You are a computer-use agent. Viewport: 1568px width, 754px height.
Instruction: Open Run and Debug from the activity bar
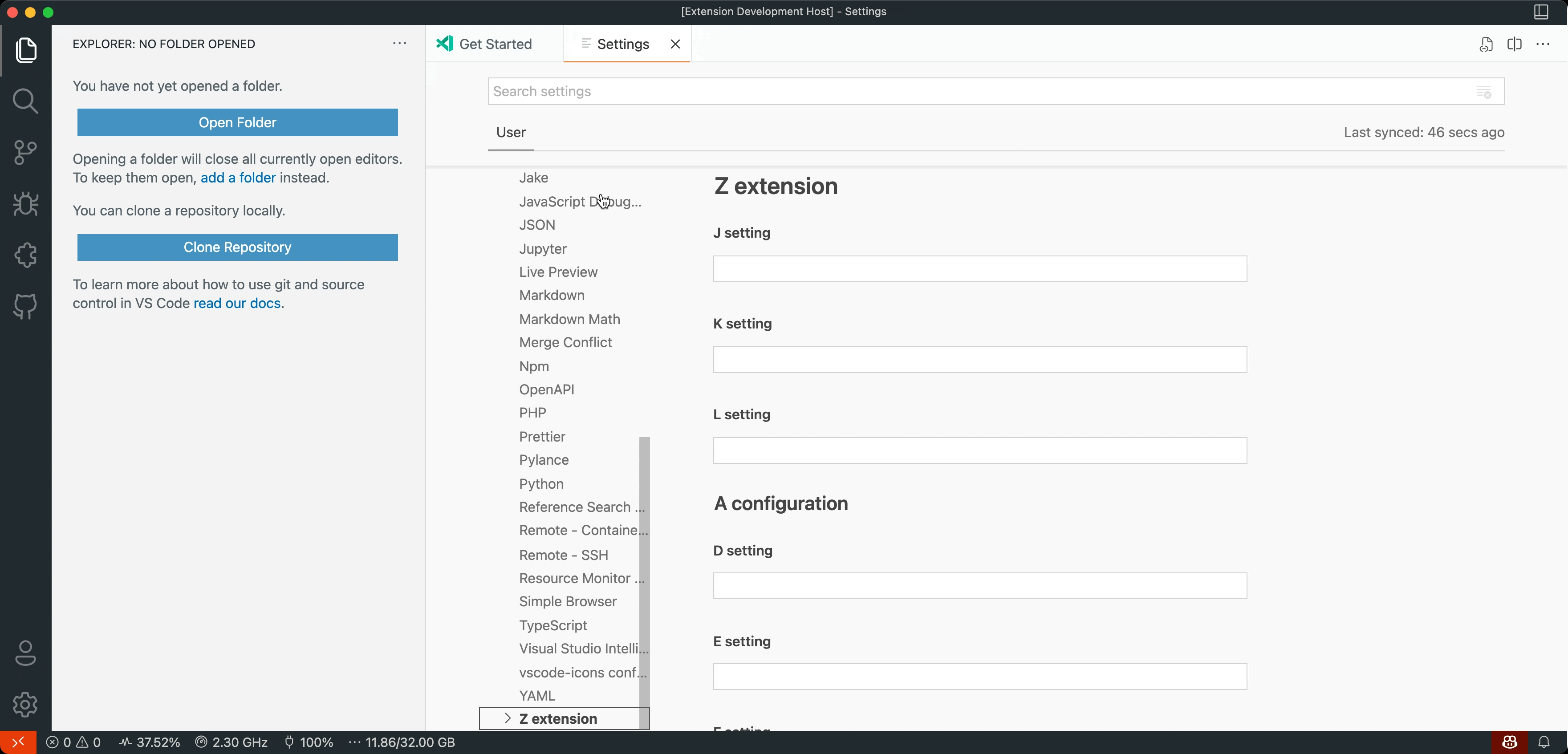pyautogui.click(x=25, y=204)
